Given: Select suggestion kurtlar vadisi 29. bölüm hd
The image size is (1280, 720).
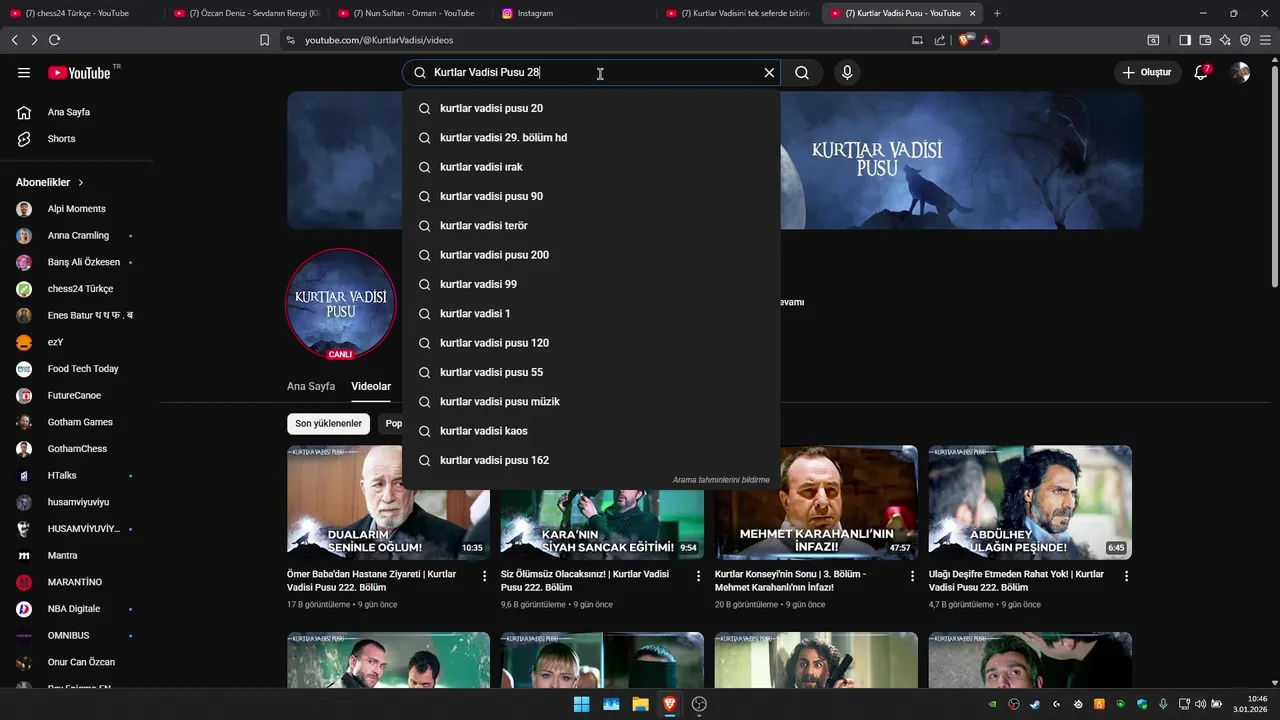Looking at the screenshot, I should [x=591, y=137].
